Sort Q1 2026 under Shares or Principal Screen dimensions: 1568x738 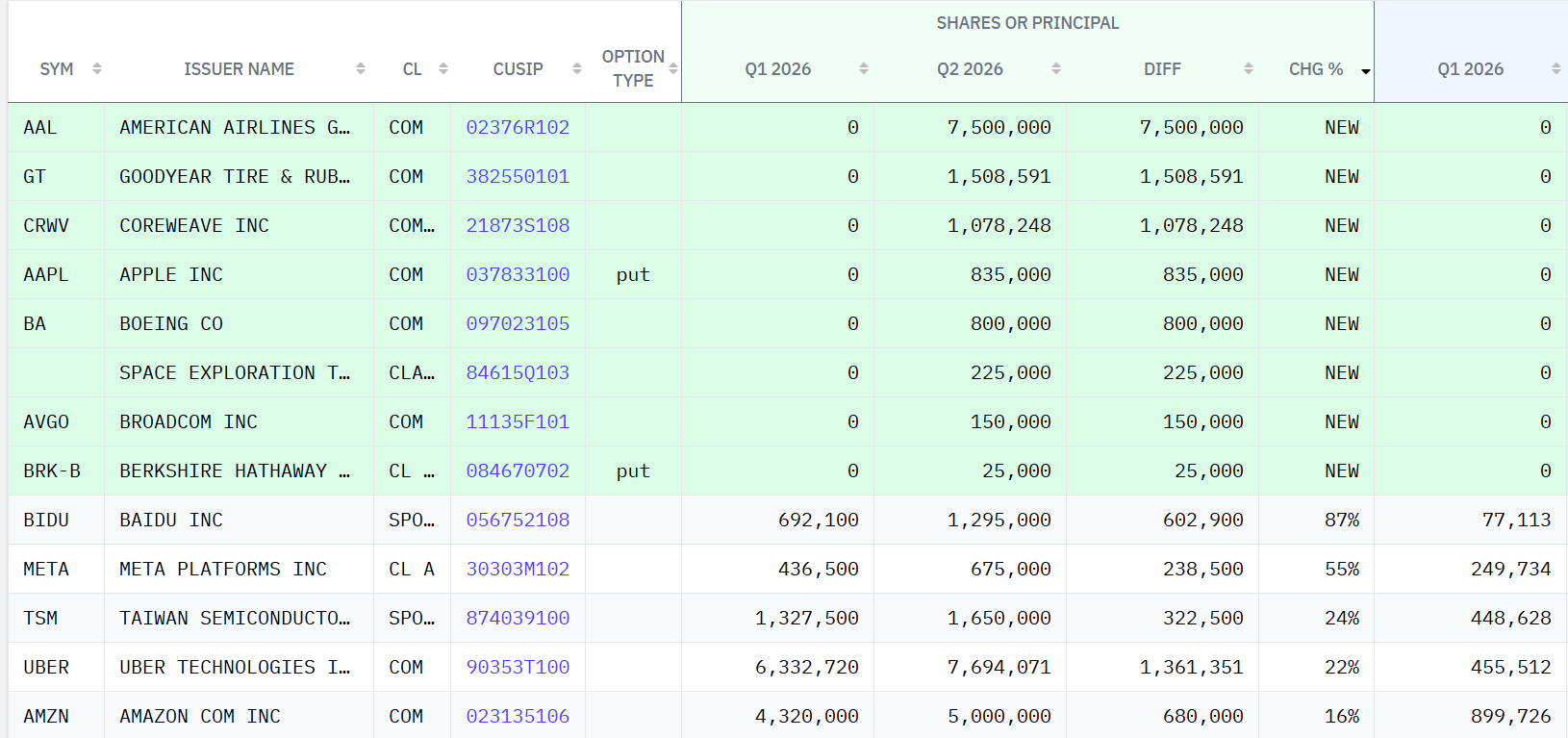click(864, 69)
